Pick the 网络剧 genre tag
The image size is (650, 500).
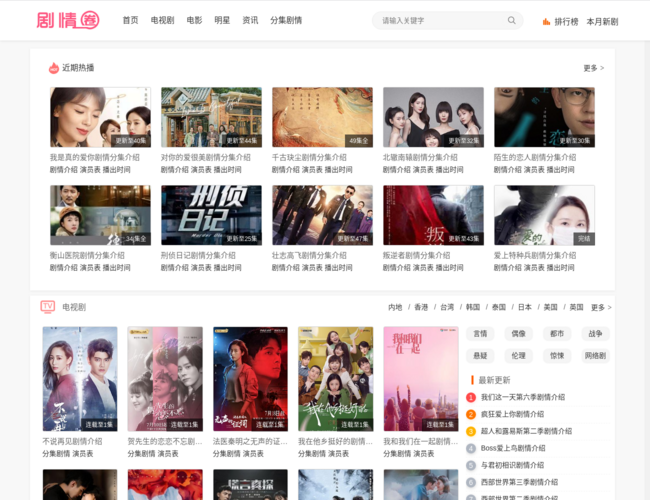tap(595, 355)
